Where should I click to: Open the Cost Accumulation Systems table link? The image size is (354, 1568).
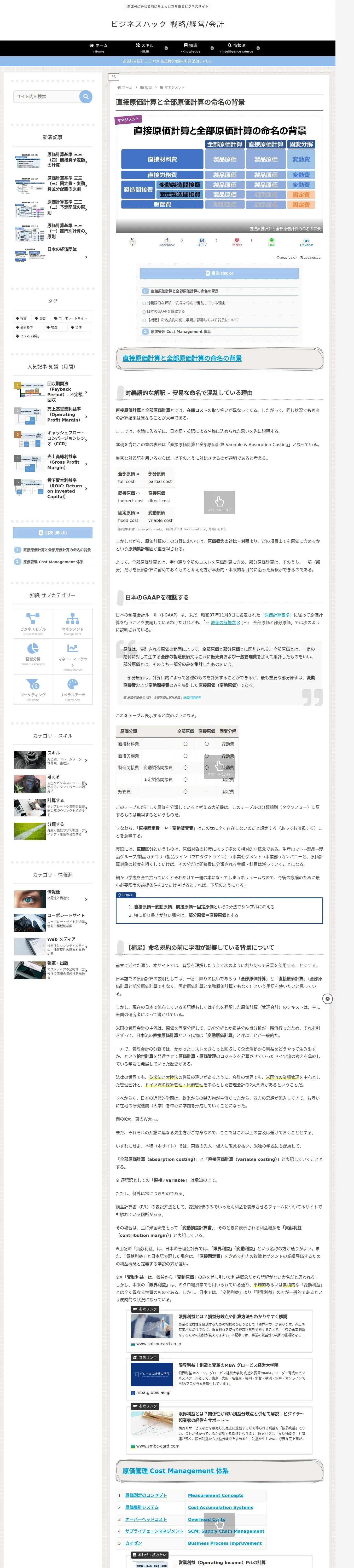point(220,1507)
